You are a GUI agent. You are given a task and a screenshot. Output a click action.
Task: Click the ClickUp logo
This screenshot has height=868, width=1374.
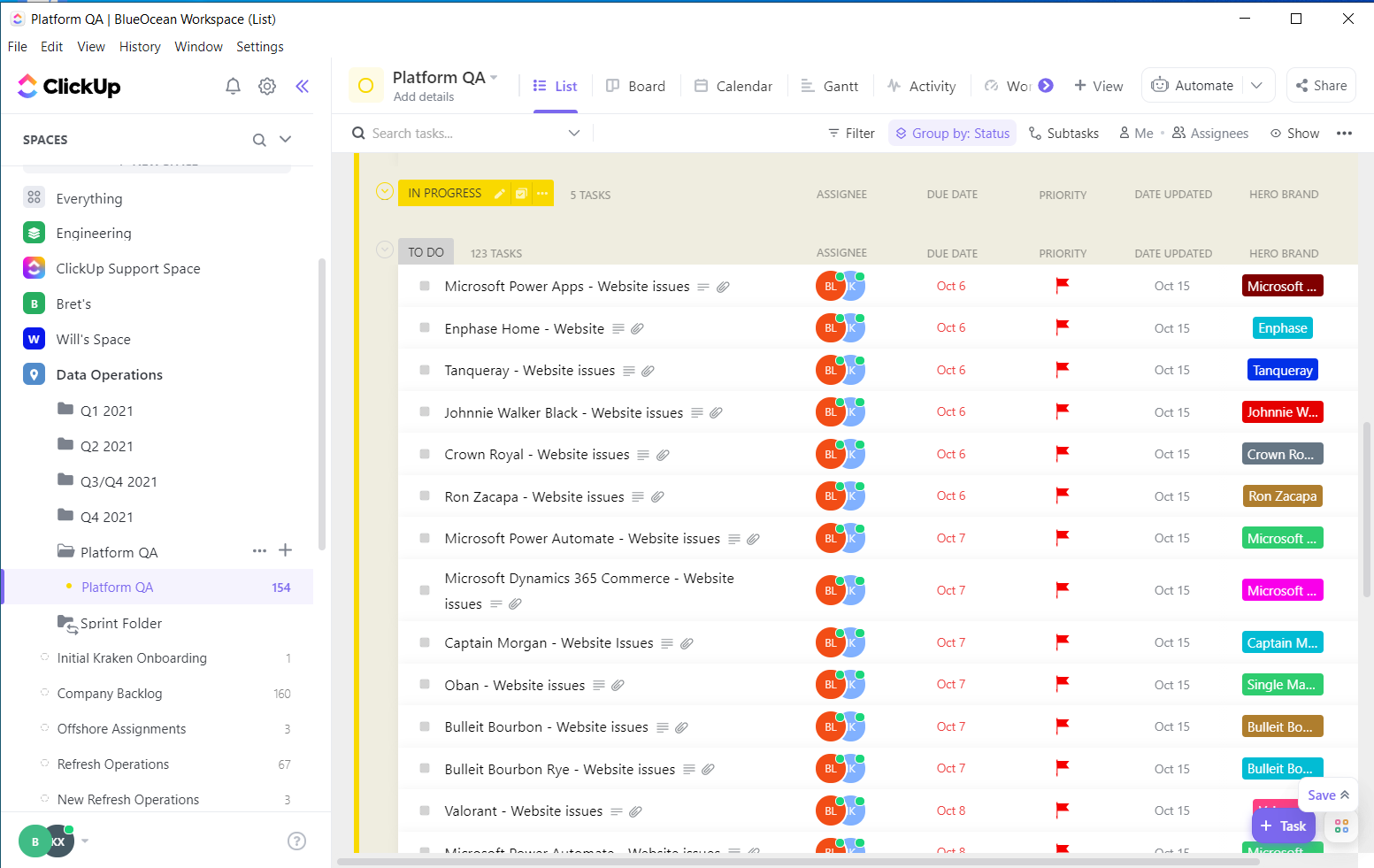pos(69,86)
